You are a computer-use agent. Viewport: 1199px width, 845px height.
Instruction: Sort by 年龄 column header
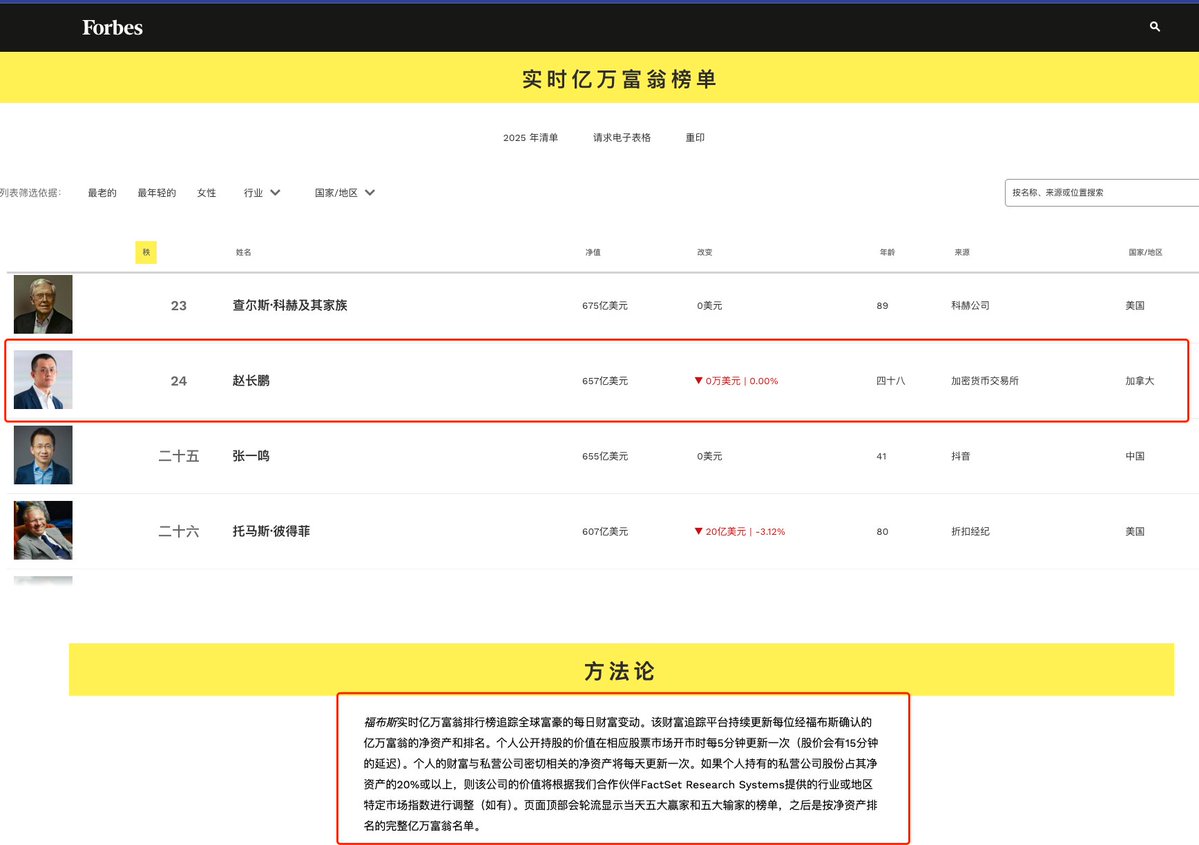[887, 252]
